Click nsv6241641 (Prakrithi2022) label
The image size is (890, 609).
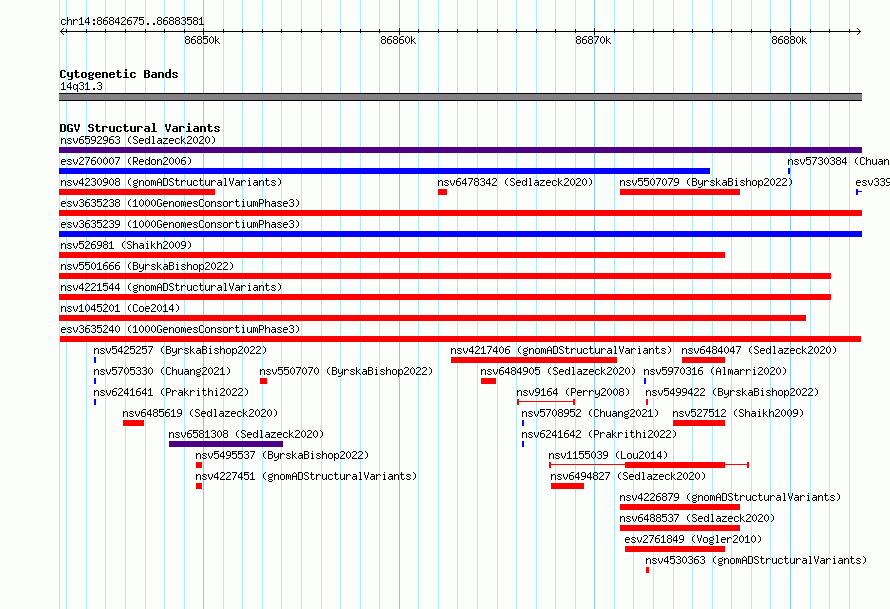(171, 392)
